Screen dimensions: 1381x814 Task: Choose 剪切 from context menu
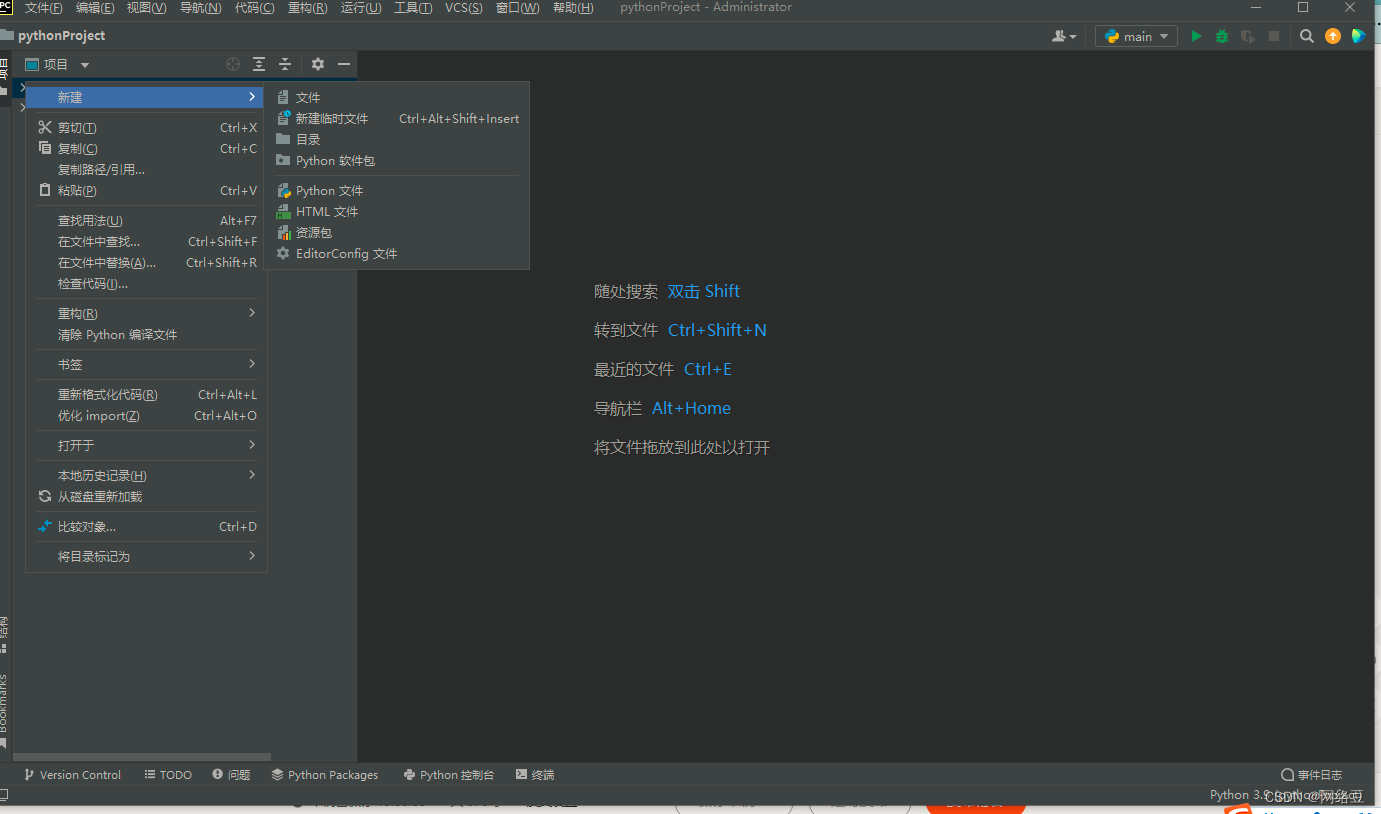click(x=146, y=127)
